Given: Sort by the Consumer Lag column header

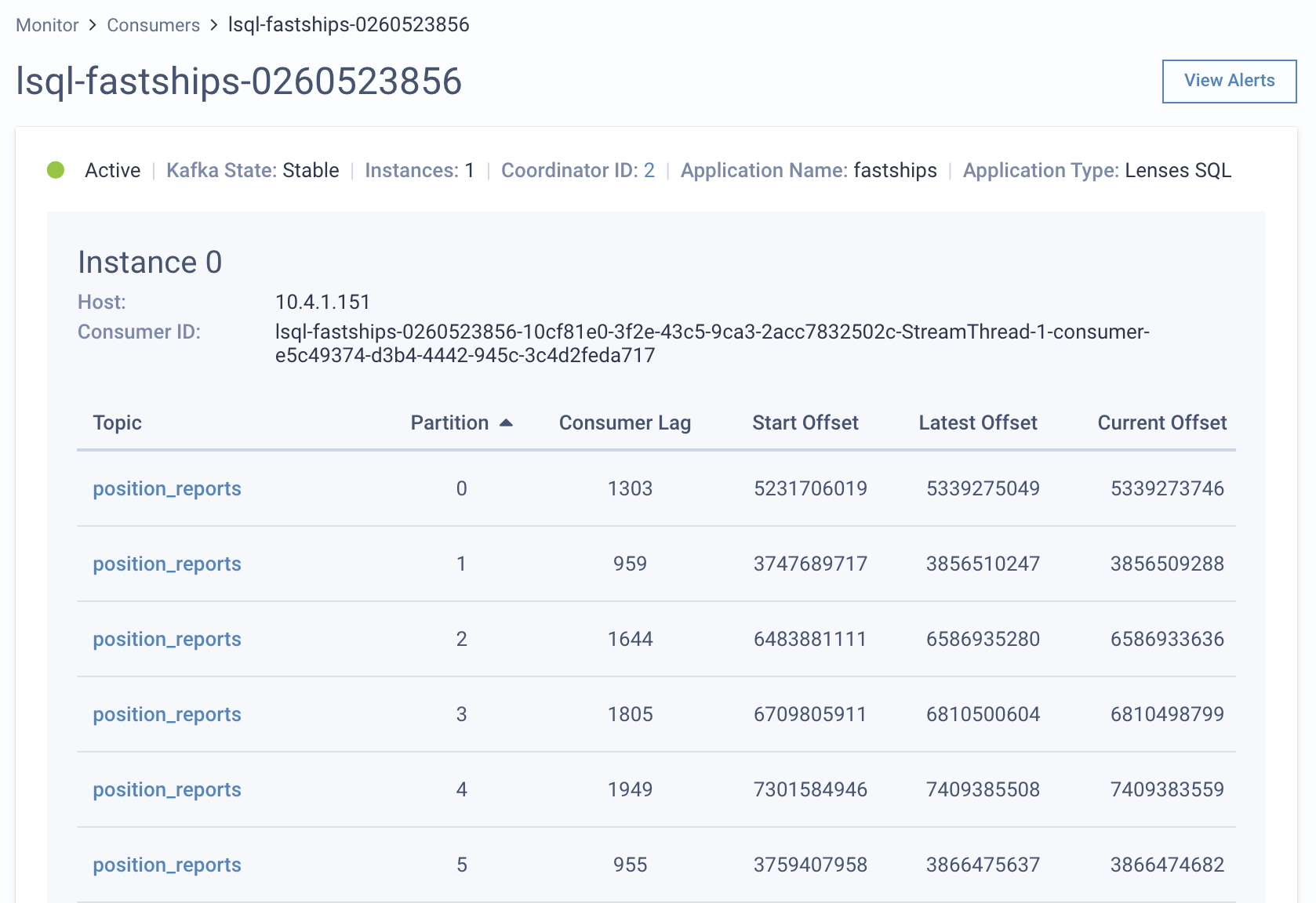Looking at the screenshot, I should (x=625, y=422).
